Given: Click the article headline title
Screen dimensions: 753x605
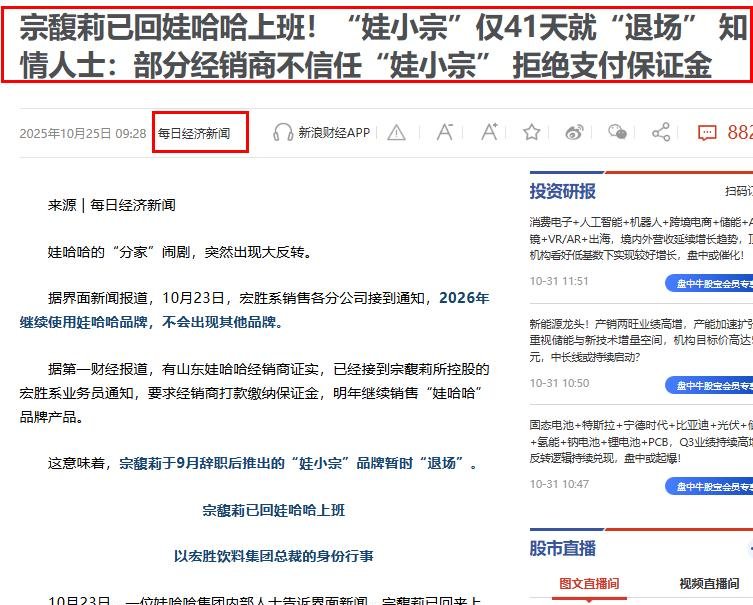Looking at the screenshot, I should pos(382,46).
